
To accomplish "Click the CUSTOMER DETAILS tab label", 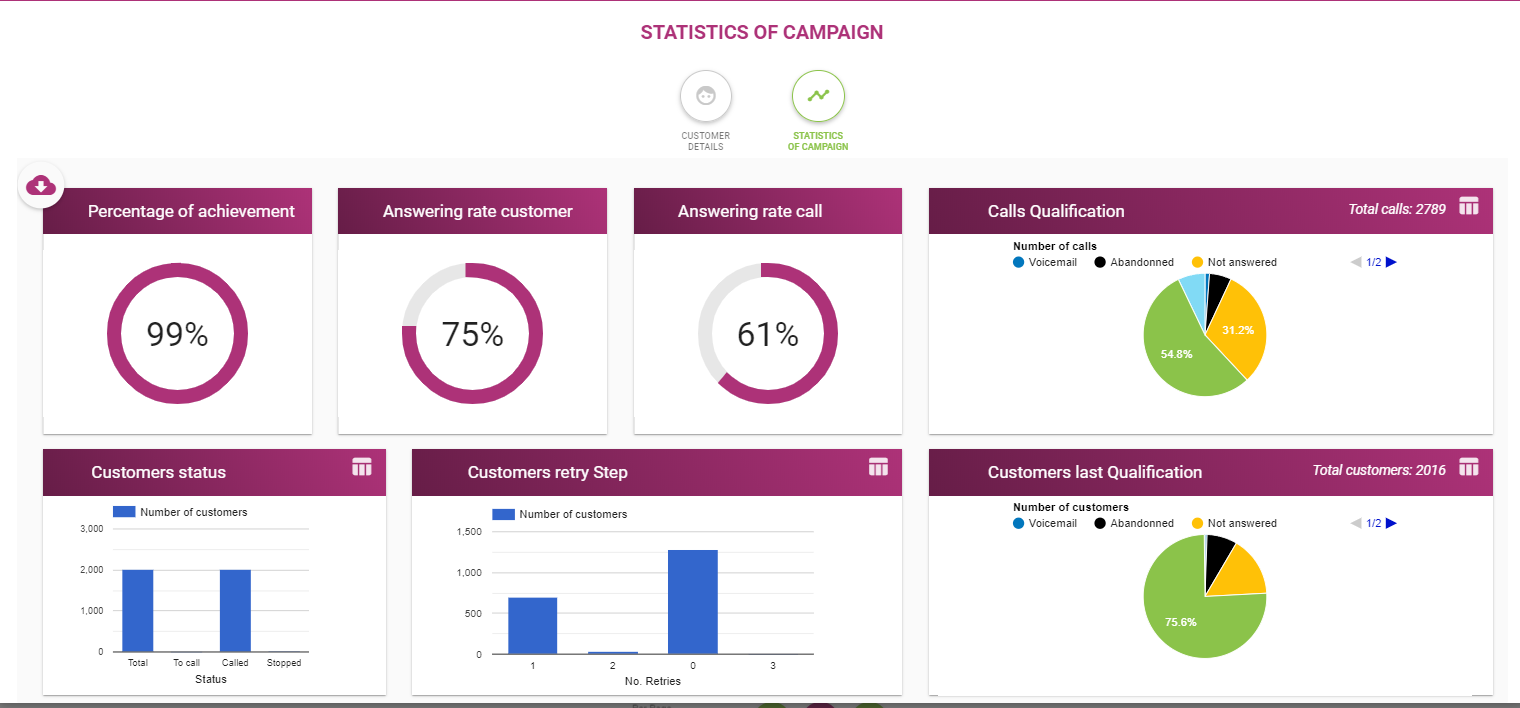I will [706, 141].
